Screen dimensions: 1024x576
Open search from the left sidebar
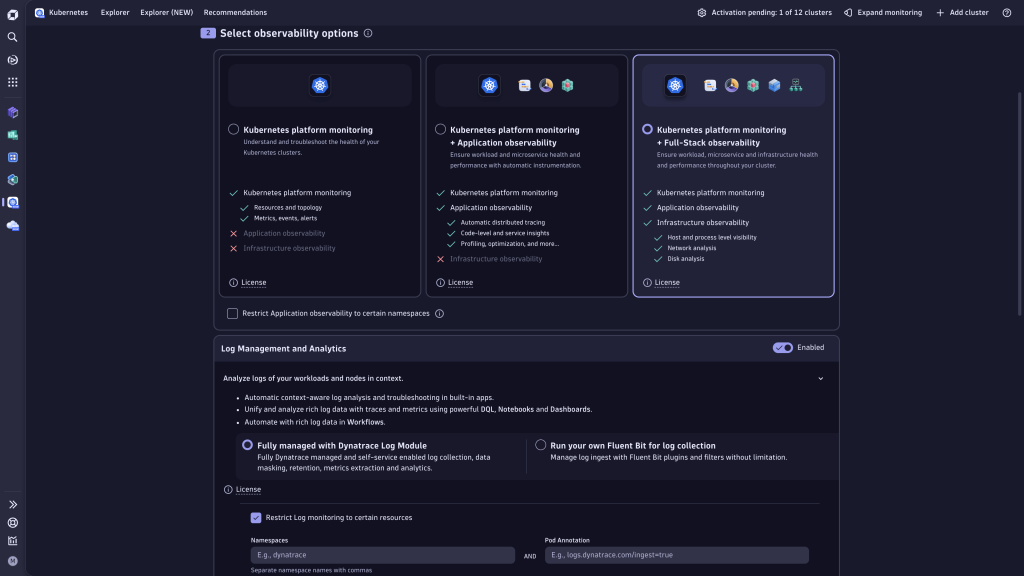12,37
